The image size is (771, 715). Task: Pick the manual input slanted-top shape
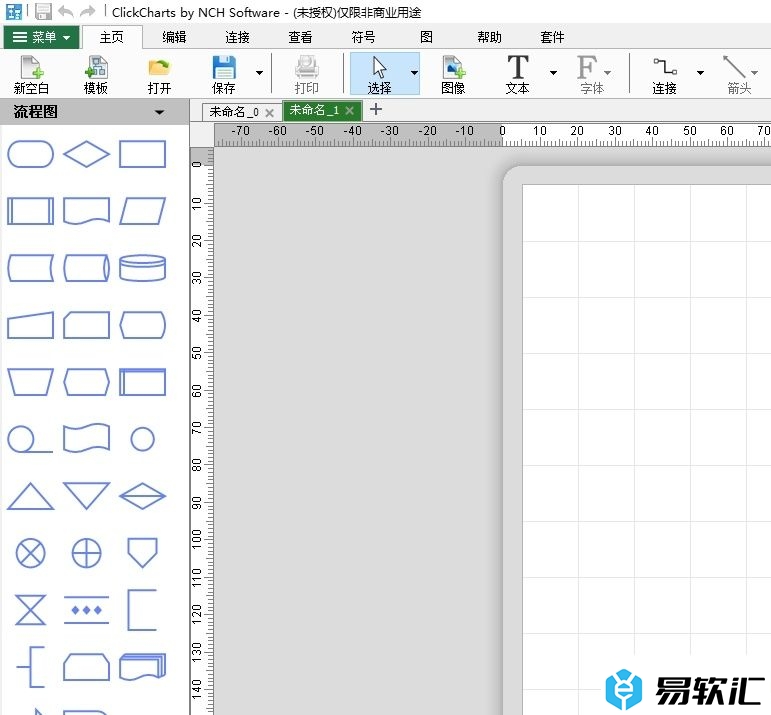pos(30,325)
